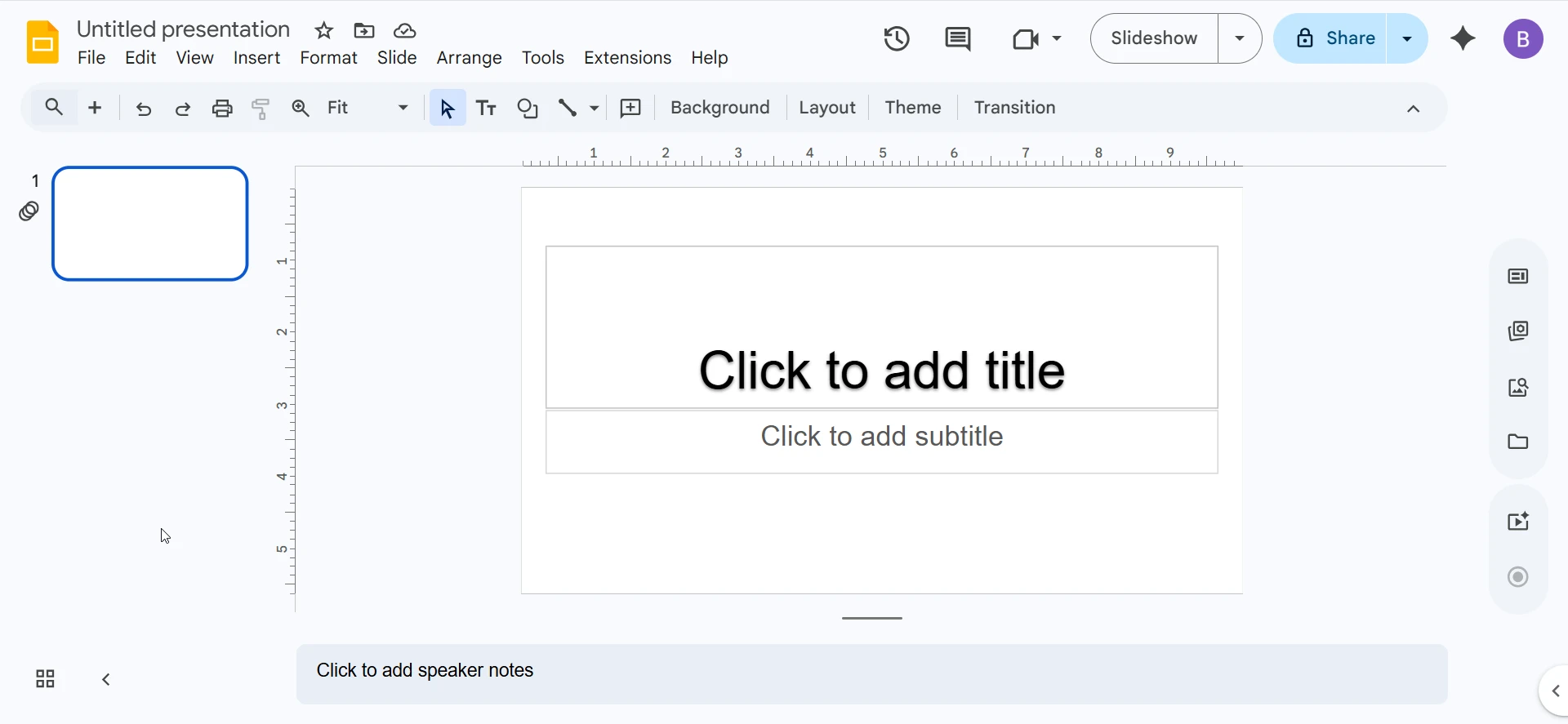
Task: Open the Arrange menu
Action: tap(469, 58)
